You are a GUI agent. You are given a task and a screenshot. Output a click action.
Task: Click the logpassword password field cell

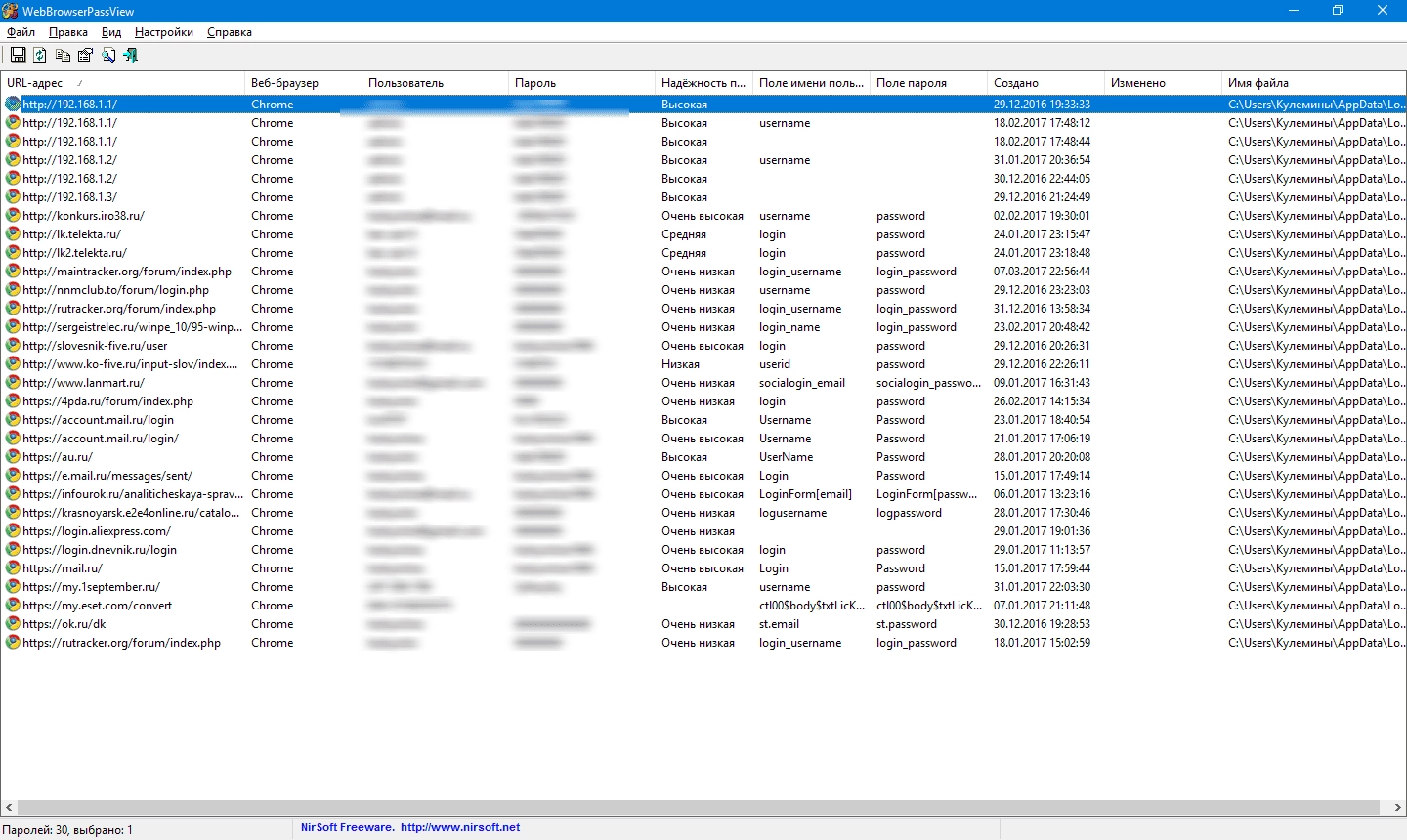[909, 513]
